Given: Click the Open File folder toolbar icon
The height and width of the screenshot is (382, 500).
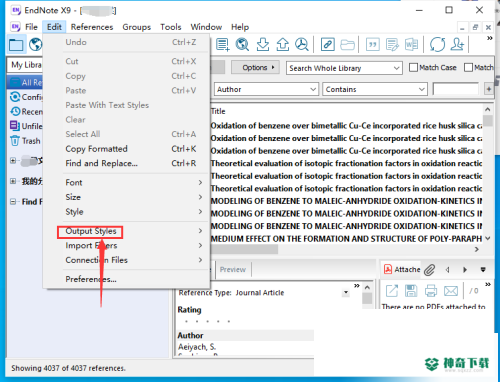Looking at the screenshot, I should [347, 44].
